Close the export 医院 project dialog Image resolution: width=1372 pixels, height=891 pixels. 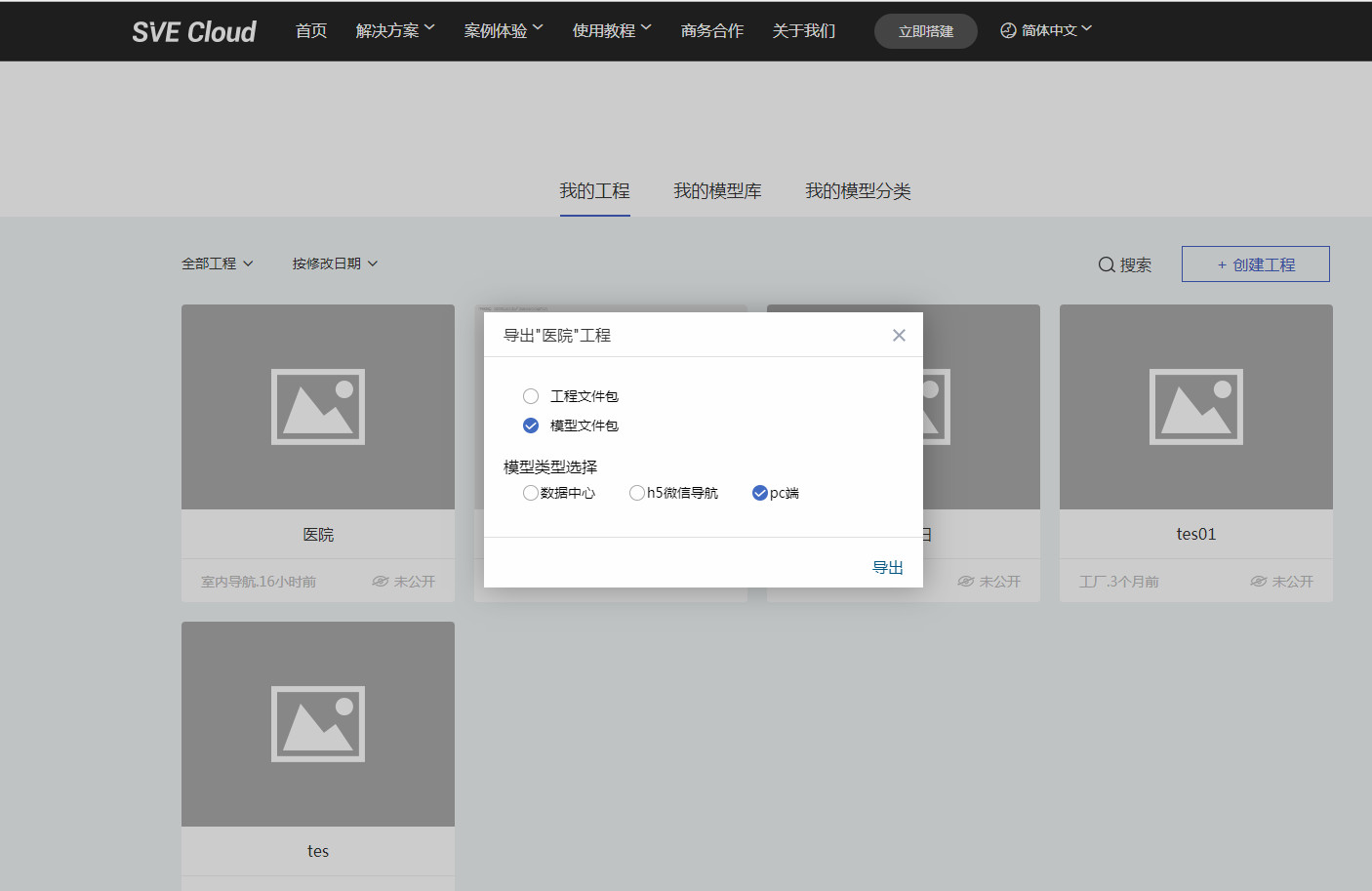[x=899, y=336]
